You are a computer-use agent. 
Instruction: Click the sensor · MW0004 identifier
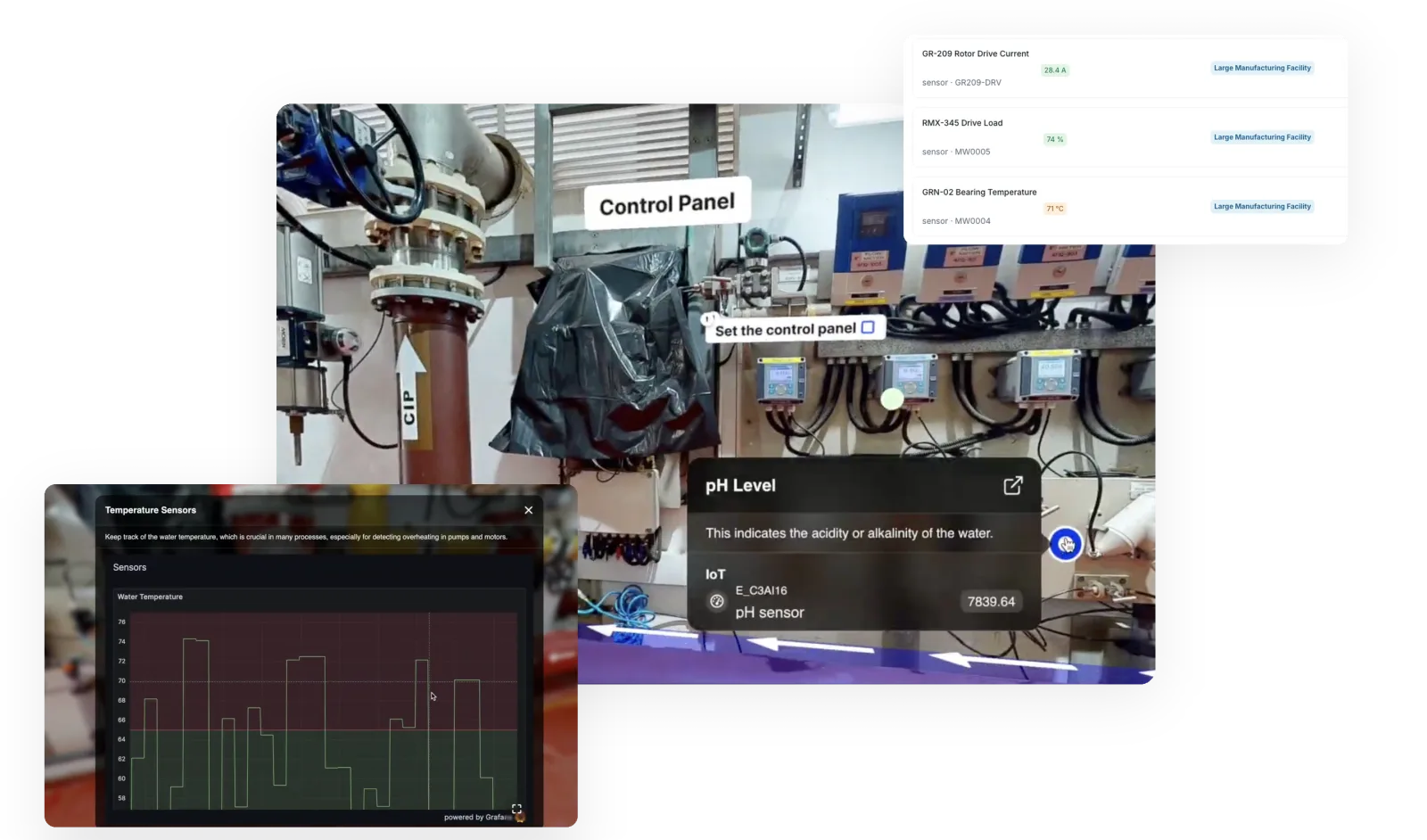click(x=956, y=221)
